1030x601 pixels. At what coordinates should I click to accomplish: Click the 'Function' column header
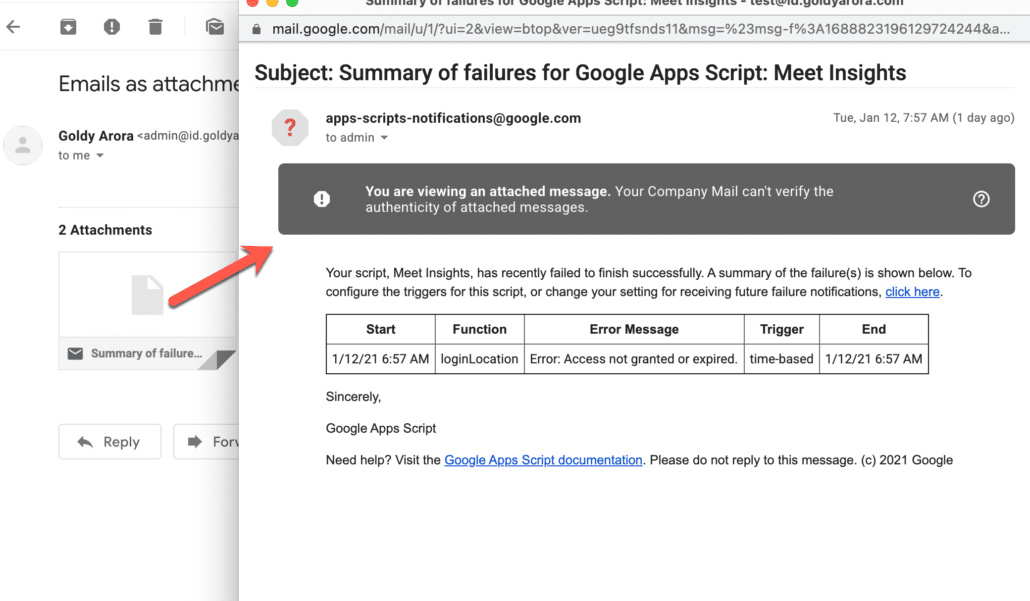pyautogui.click(x=480, y=329)
